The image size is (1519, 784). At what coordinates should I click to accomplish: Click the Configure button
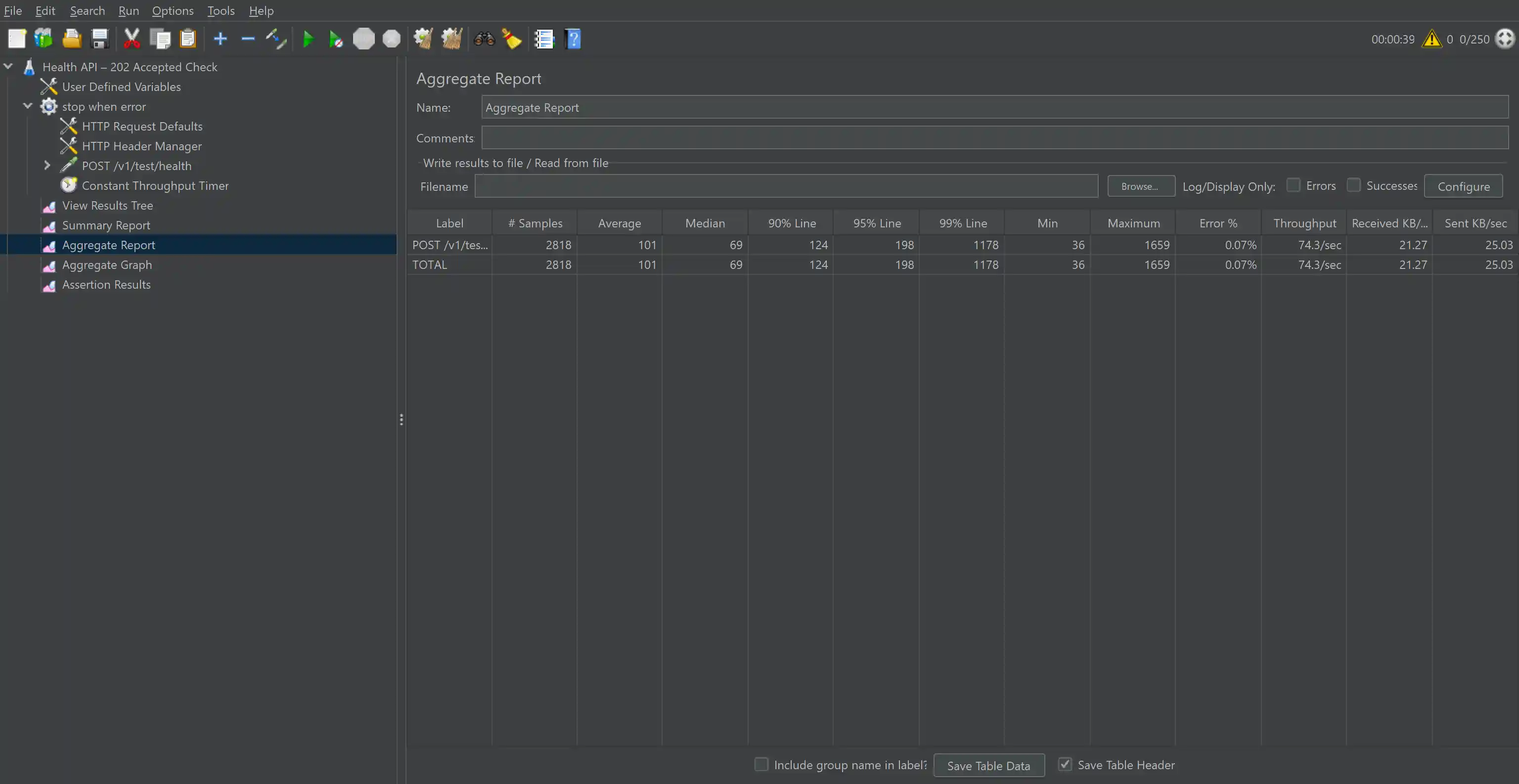(1463, 186)
